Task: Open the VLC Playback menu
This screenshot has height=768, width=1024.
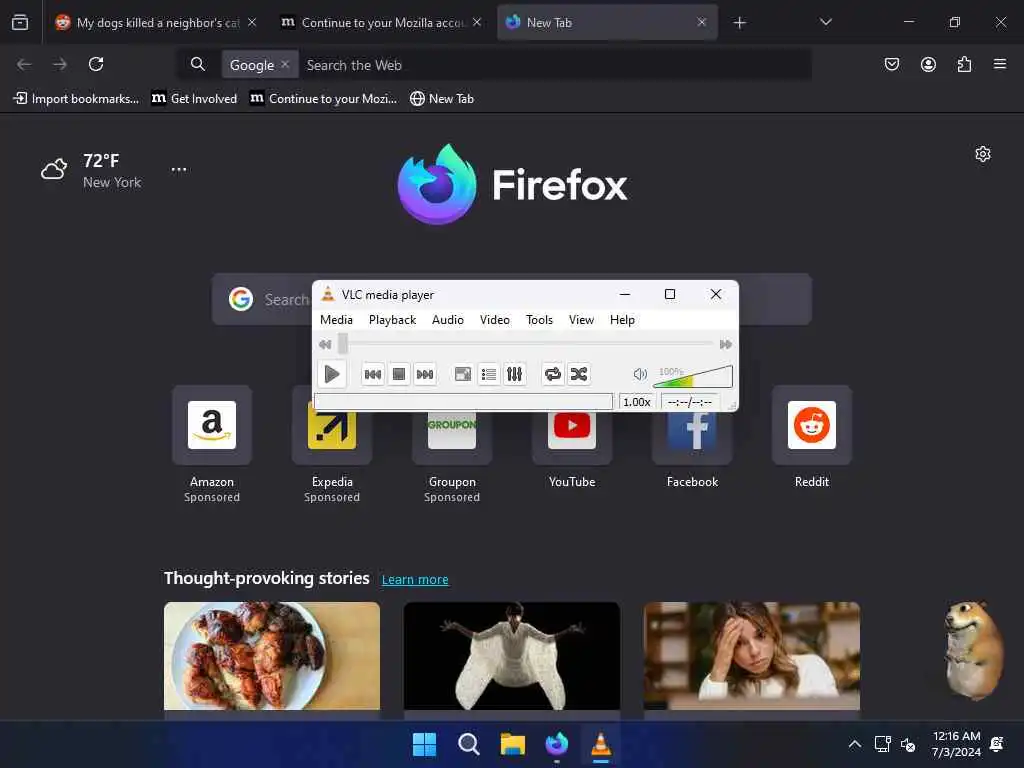Action: point(392,319)
